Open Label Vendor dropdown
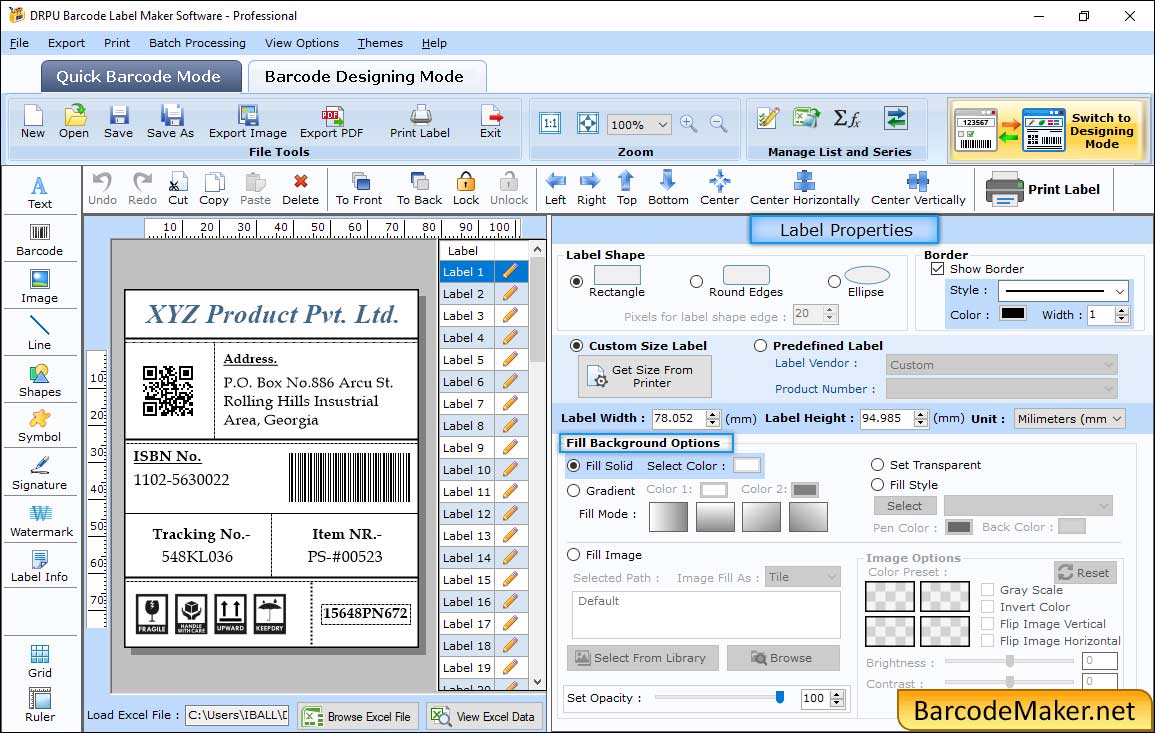 tap(1001, 365)
